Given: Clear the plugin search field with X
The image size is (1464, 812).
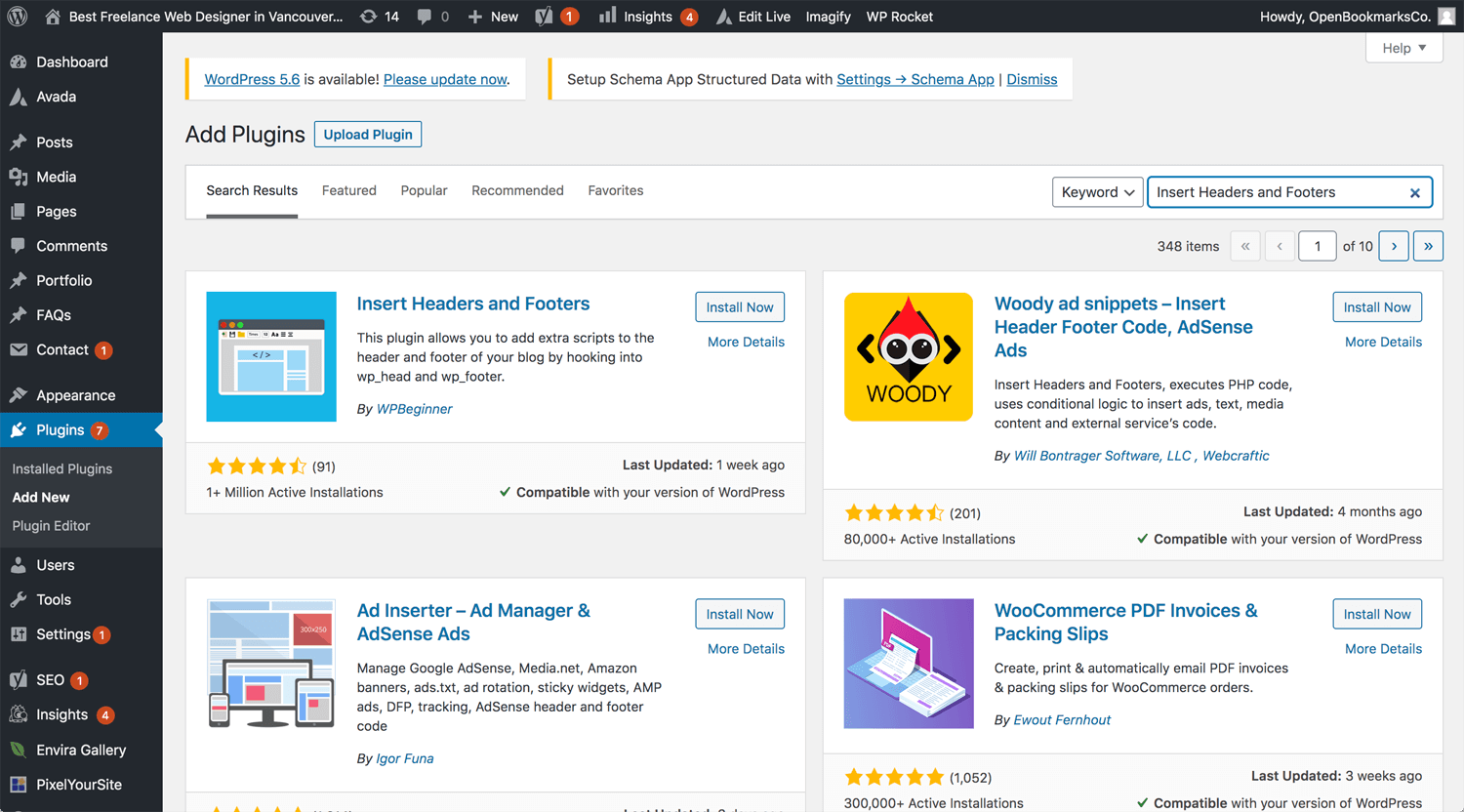Looking at the screenshot, I should [x=1415, y=193].
